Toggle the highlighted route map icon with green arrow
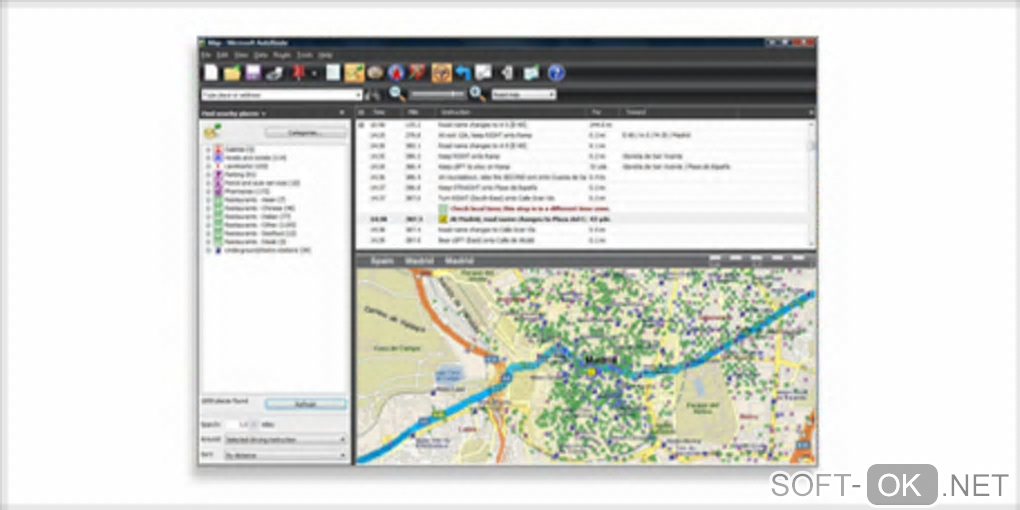Image resolution: width=1020 pixels, height=510 pixels. point(355,73)
